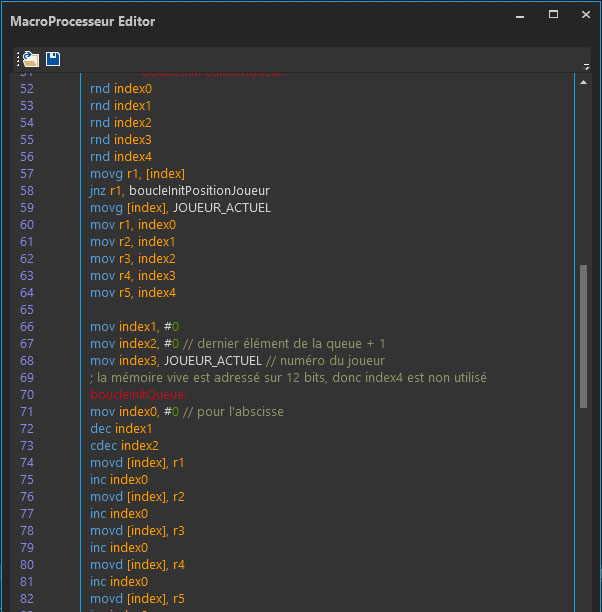Minimize the MacroProcesseur Editor window
This screenshot has height=612, width=602.
click(519, 17)
